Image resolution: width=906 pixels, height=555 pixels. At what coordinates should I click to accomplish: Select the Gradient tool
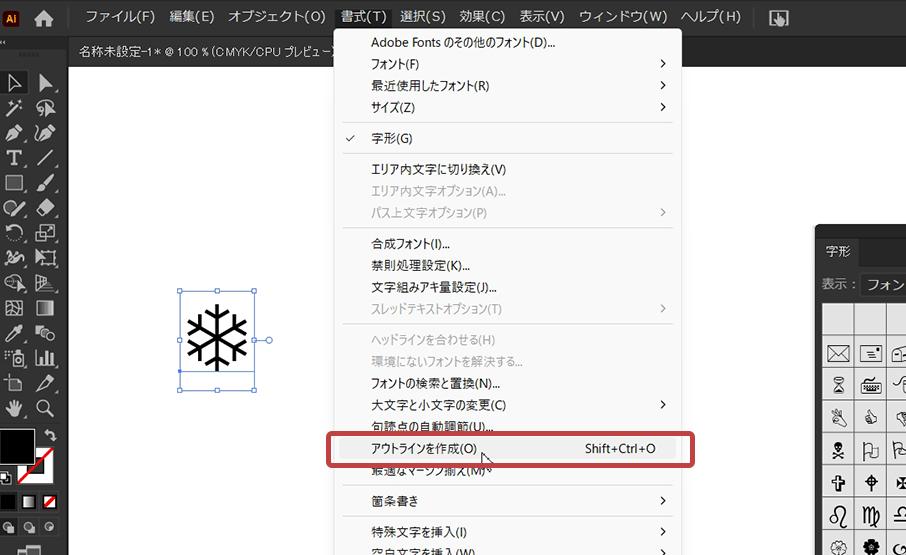coord(45,308)
